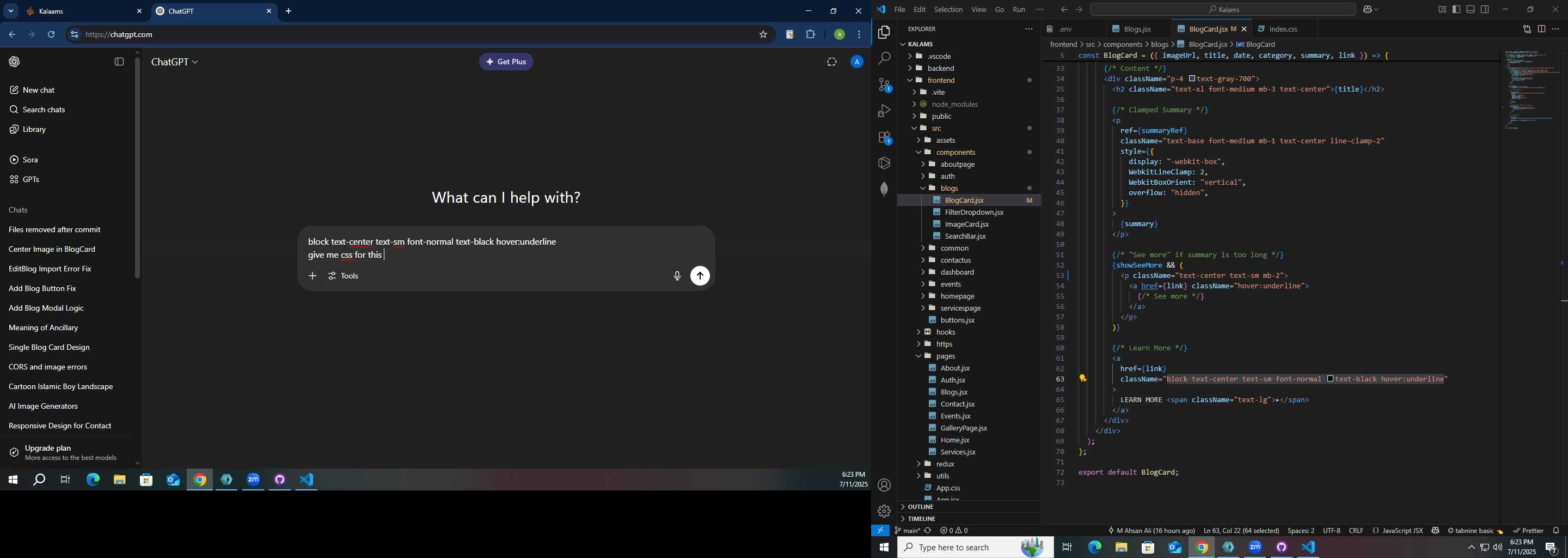Open the Chrome tab search dropdown arrow
This screenshot has width=1568, height=558.
(11, 11)
